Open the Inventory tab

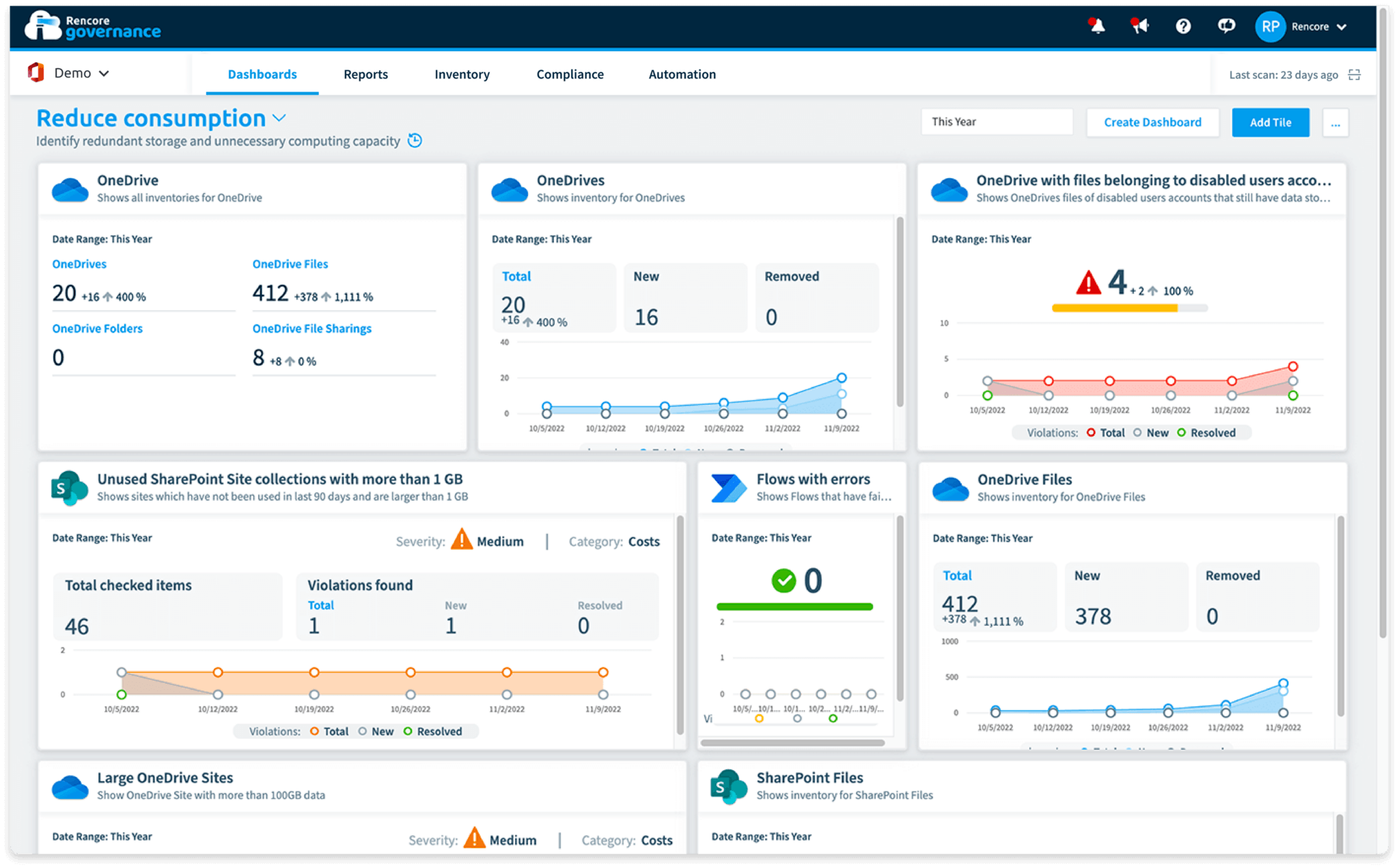(462, 74)
